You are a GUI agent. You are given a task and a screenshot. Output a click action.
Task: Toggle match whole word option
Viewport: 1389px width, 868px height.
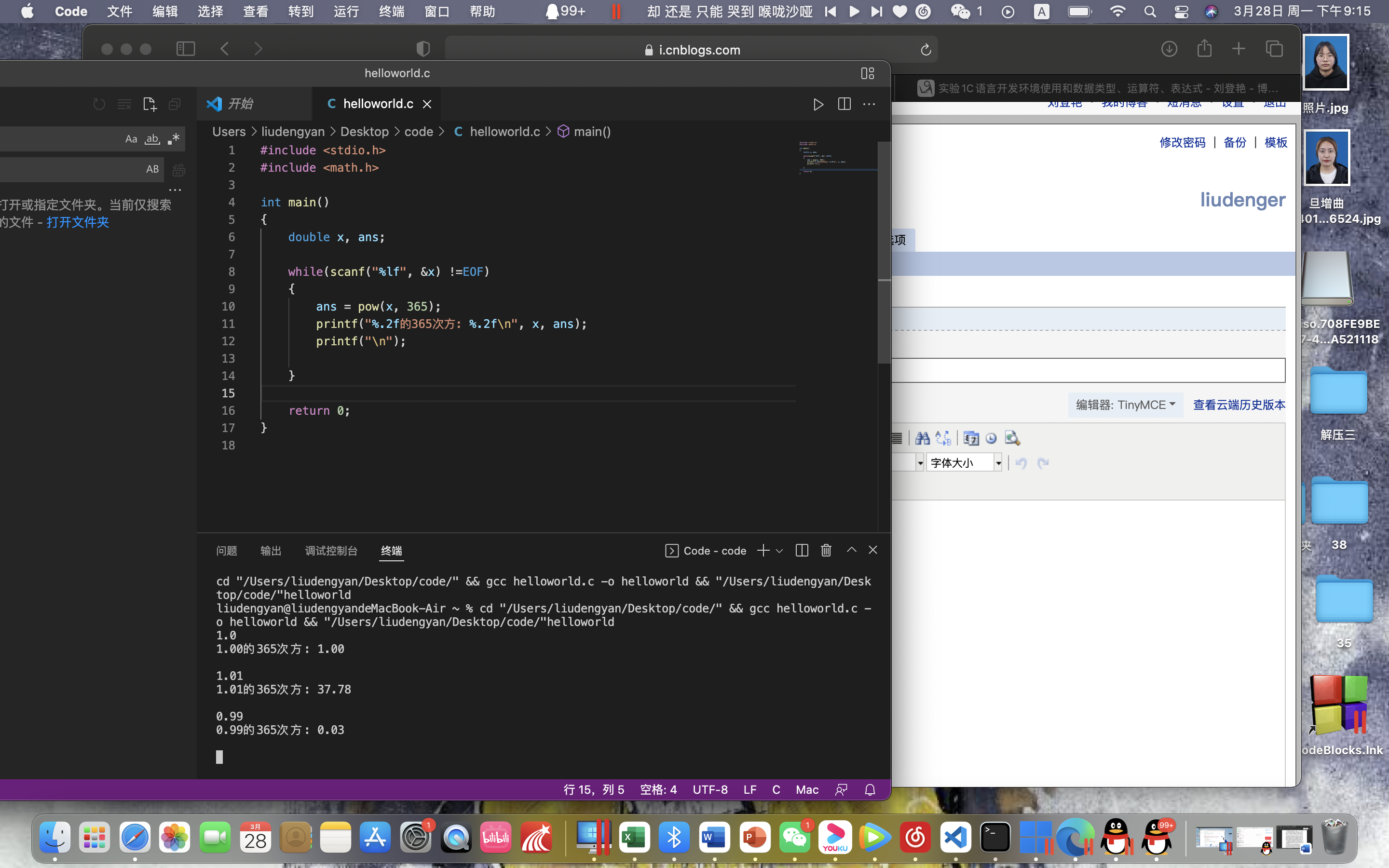coord(151,139)
